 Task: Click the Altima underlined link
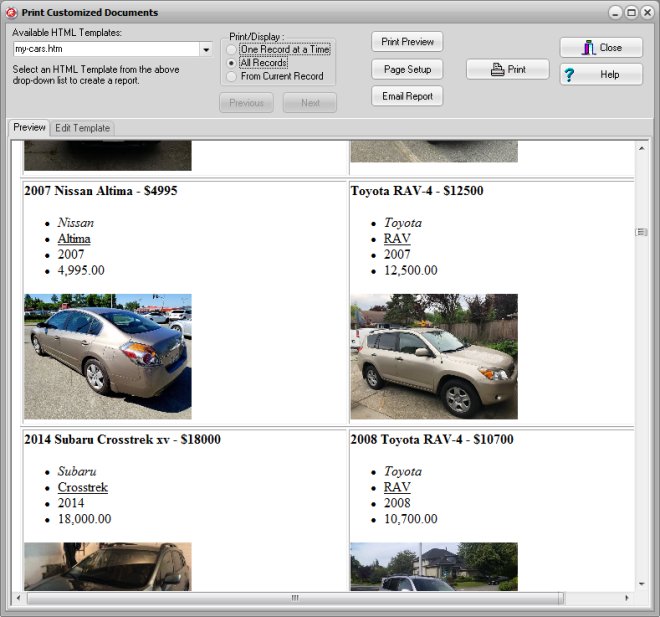pos(74,239)
